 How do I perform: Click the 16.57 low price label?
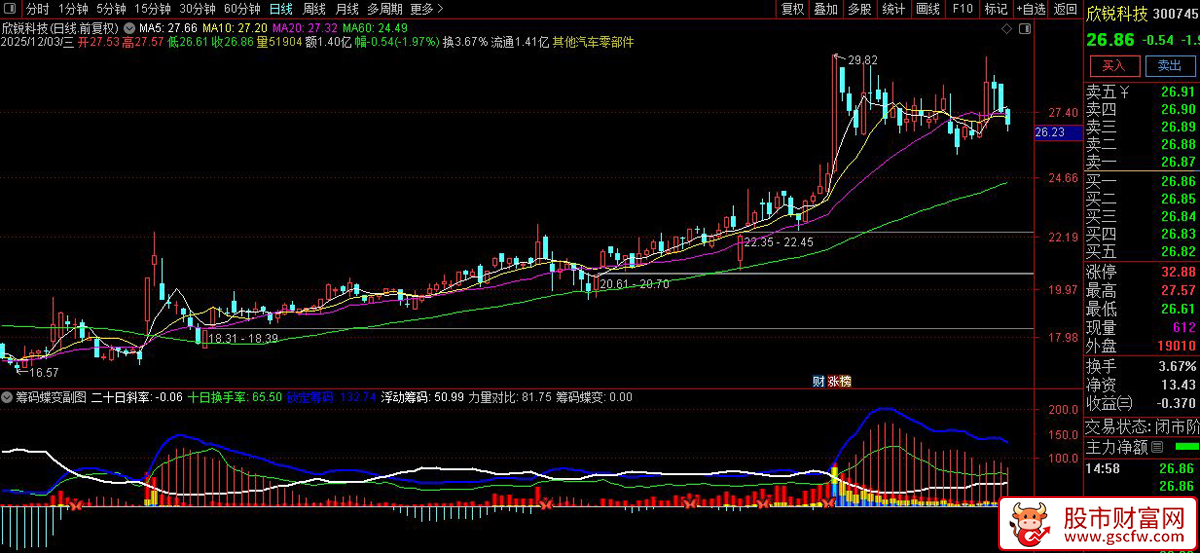43,372
